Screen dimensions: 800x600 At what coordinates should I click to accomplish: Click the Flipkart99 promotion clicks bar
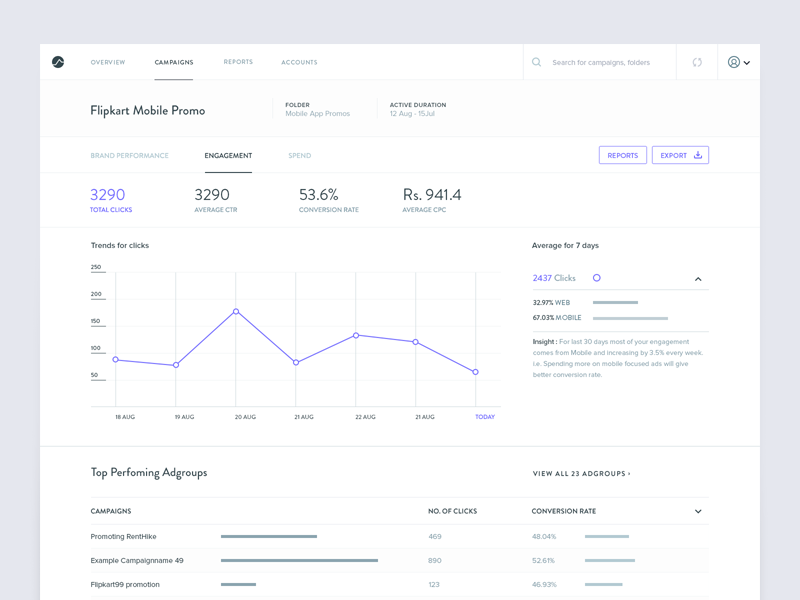click(238, 584)
